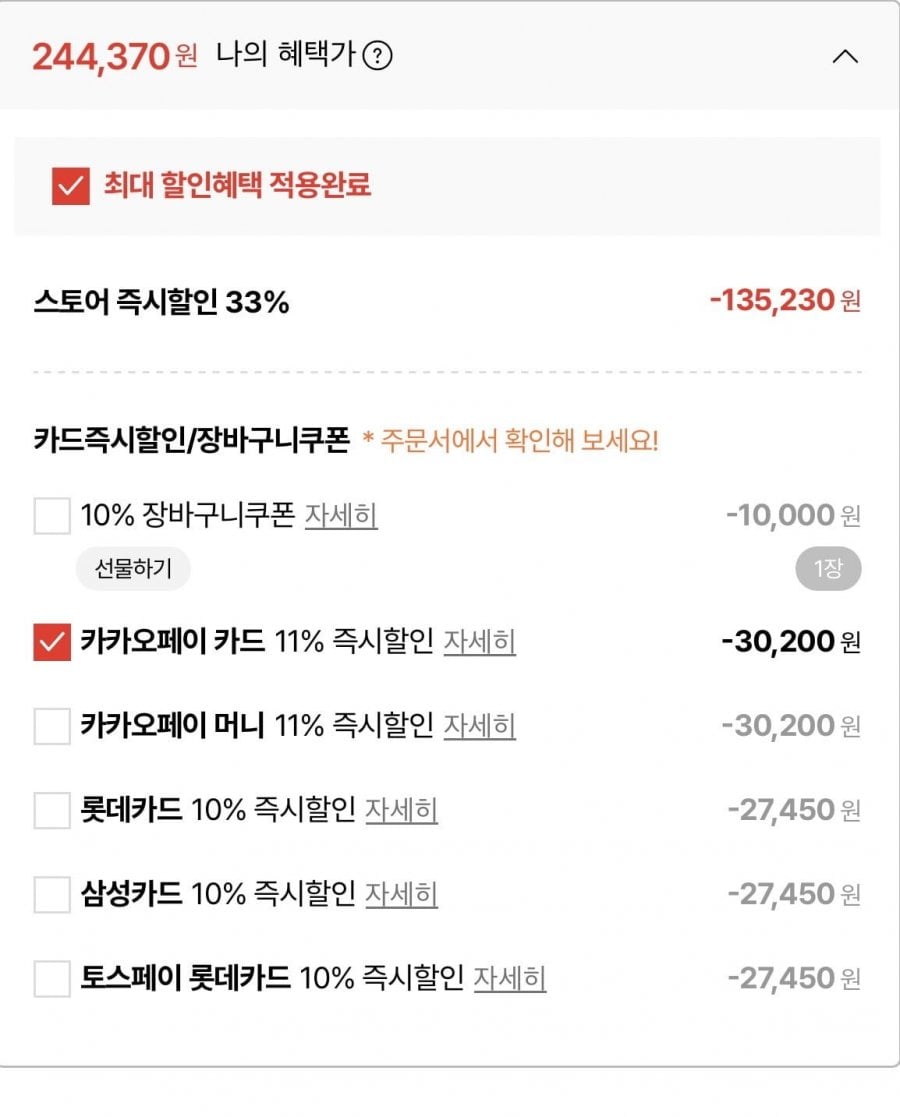Tick the 삼성카드 10% discount checkbox
The width and height of the screenshot is (900, 1117).
click(x=52, y=894)
